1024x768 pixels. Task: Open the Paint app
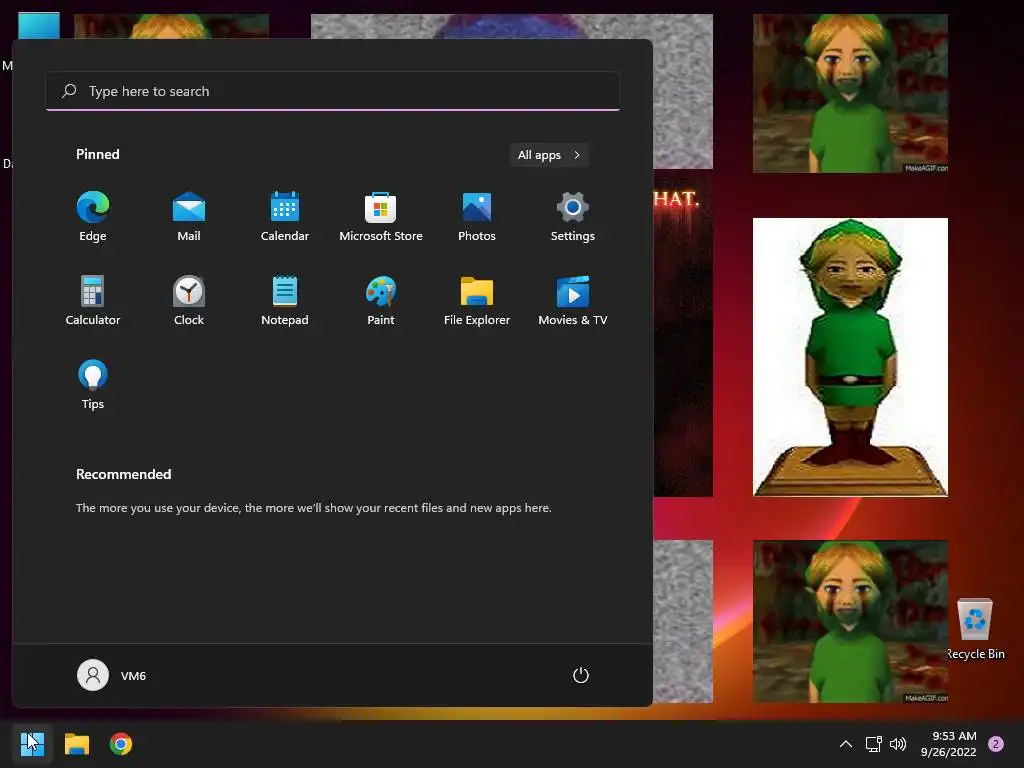[x=381, y=300]
